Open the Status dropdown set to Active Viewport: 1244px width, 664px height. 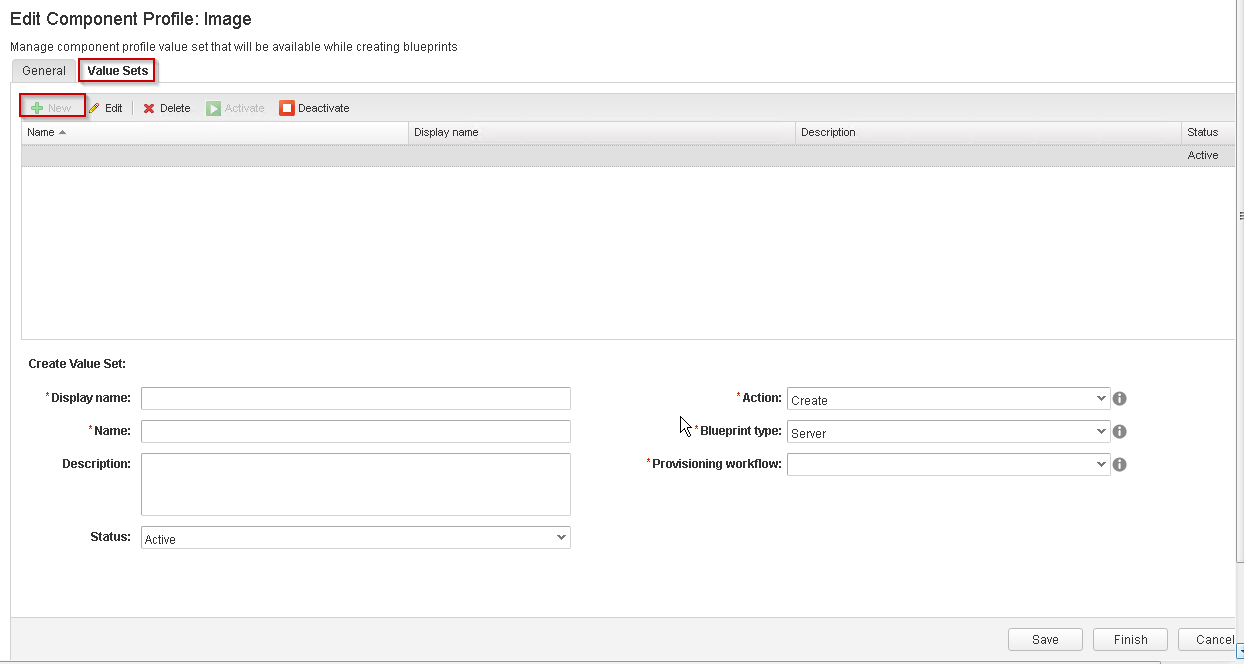pos(355,538)
